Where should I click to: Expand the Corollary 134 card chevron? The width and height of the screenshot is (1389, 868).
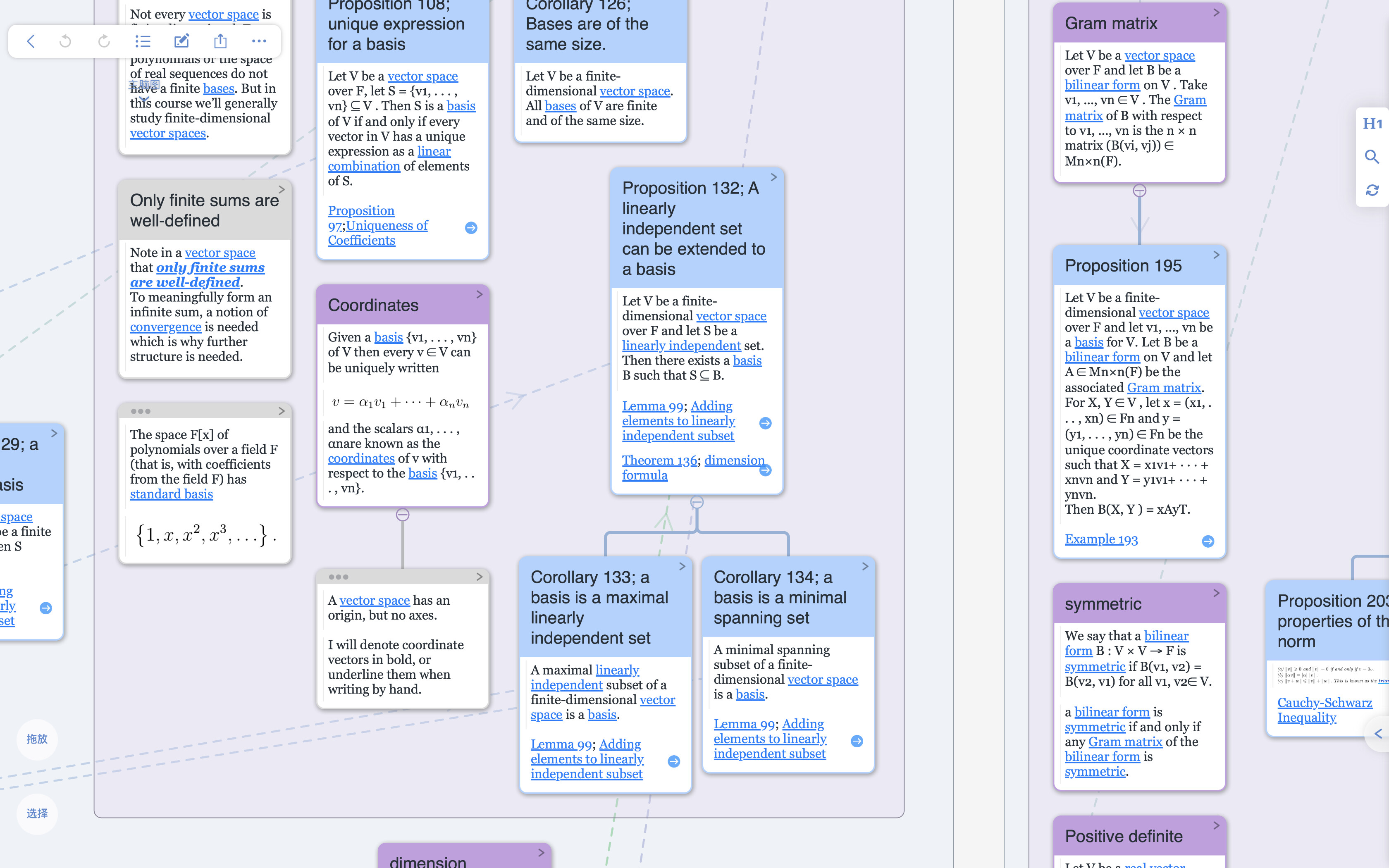coord(865,567)
